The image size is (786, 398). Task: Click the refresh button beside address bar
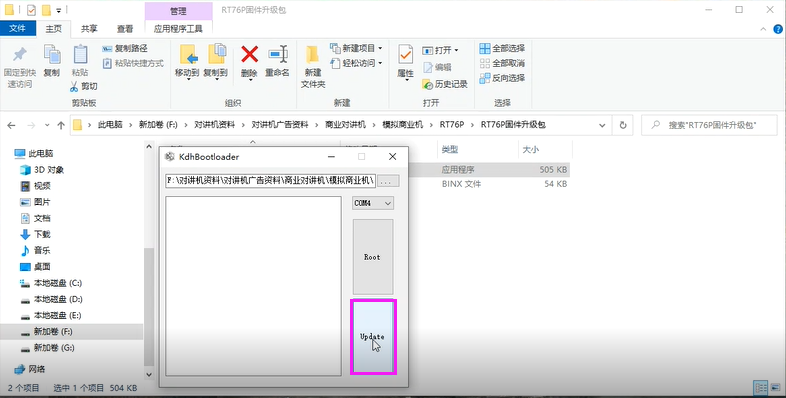(x=623, y=125)
